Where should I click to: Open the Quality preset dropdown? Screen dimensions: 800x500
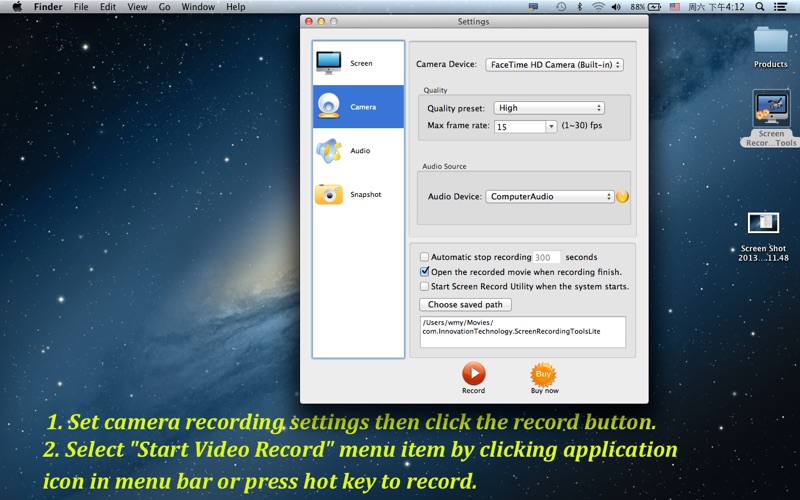point(549,108)
